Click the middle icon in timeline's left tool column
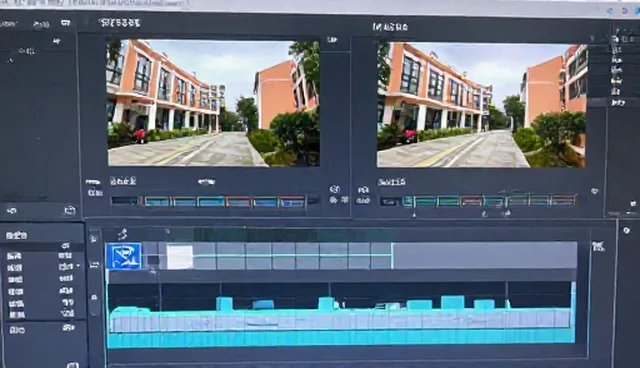 click(x=94, y=265)
